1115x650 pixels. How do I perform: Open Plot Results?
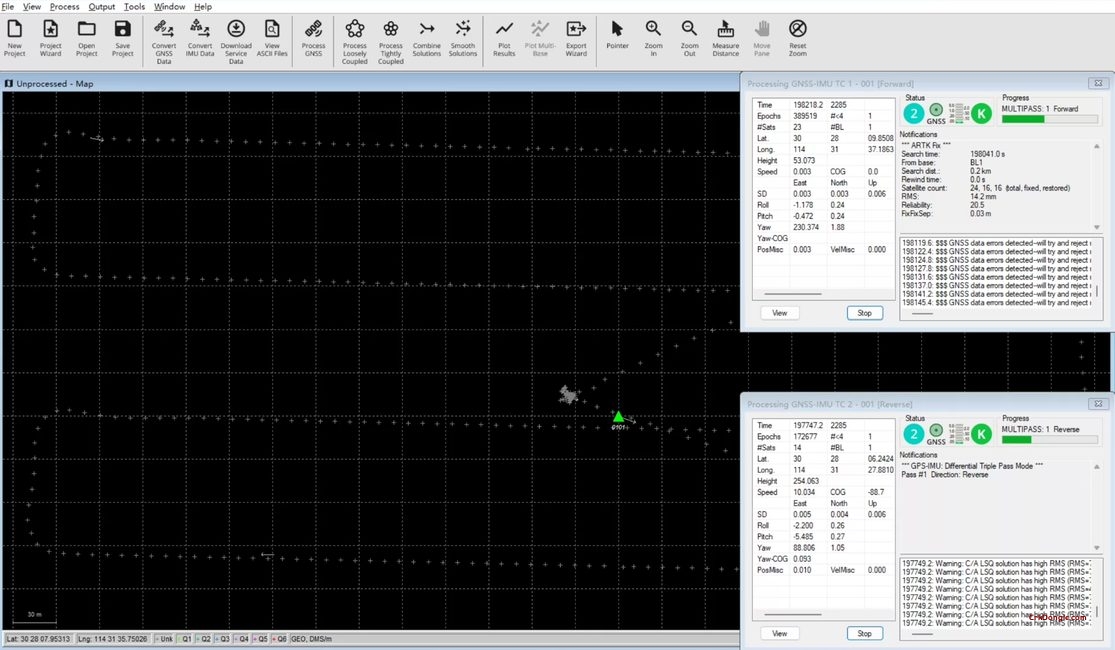click(504, 38)
